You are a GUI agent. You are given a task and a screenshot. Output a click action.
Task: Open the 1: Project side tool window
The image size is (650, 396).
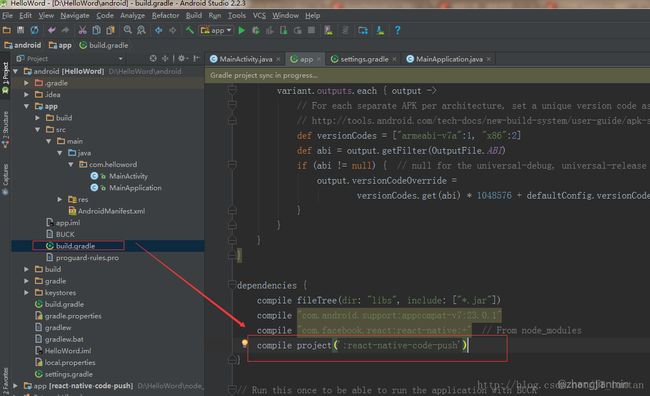click(x=5, y=77)
